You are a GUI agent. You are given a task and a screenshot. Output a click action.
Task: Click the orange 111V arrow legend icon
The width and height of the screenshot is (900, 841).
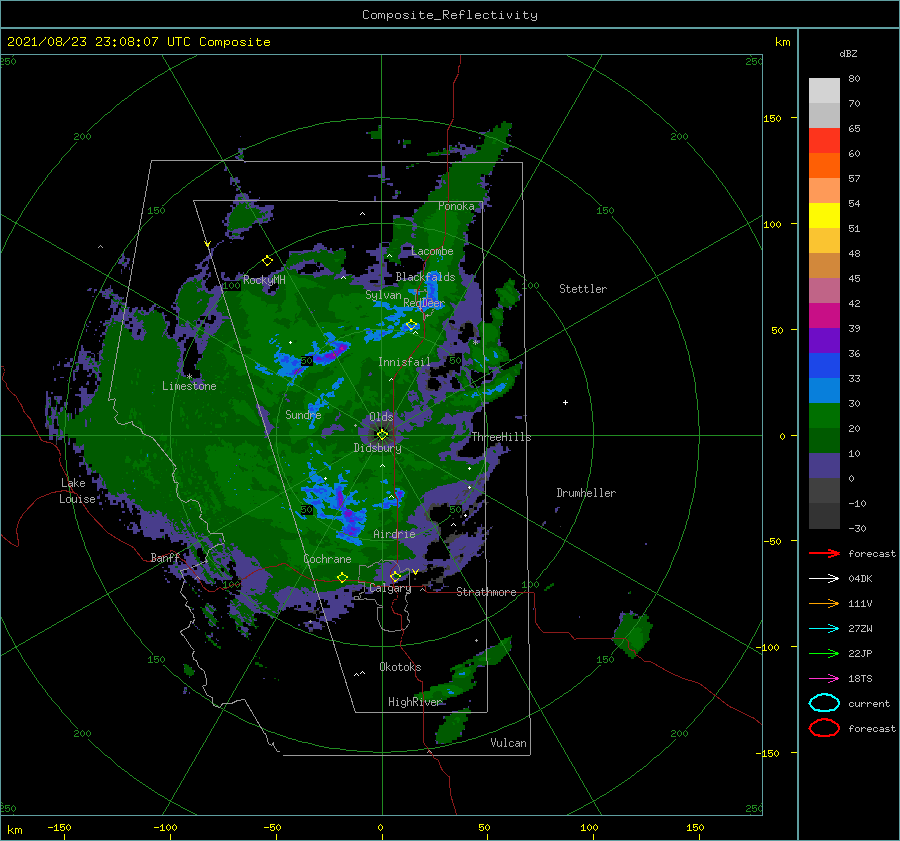[824, 603]
